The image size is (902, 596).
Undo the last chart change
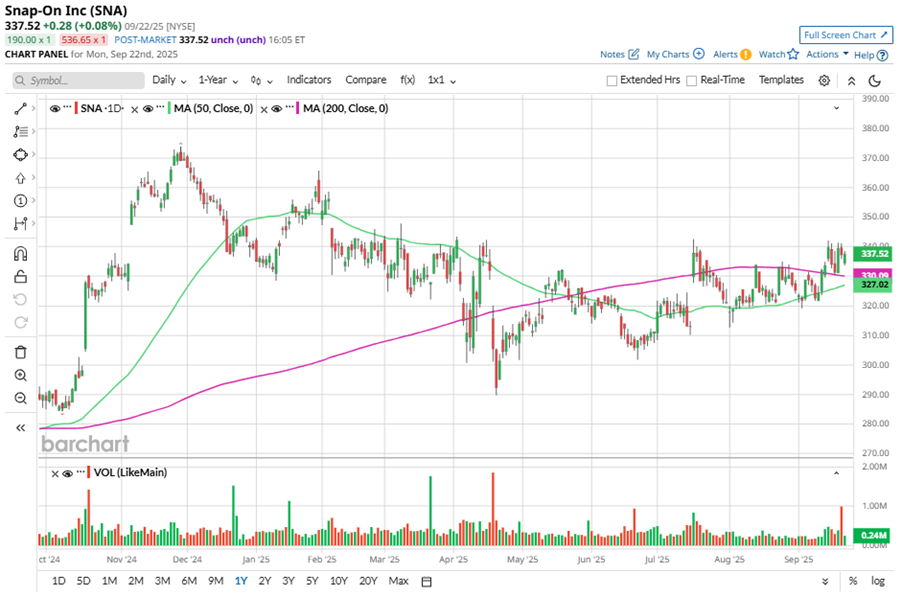20,300
